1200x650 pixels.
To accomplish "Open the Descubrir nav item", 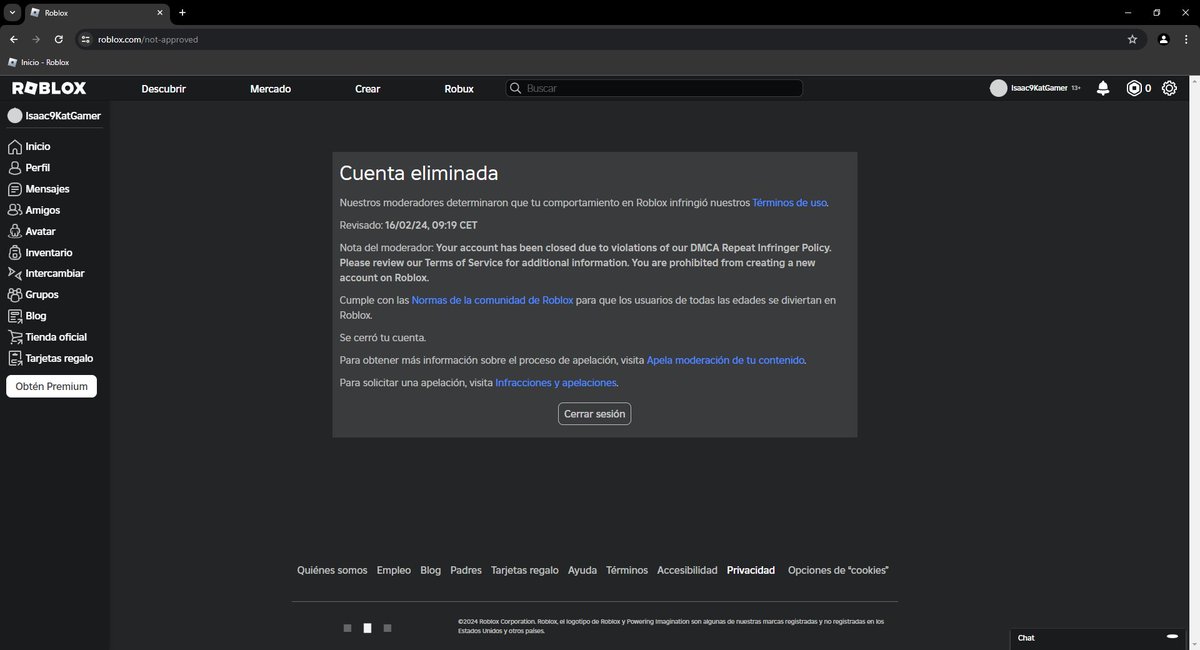I will pos(164,88).
